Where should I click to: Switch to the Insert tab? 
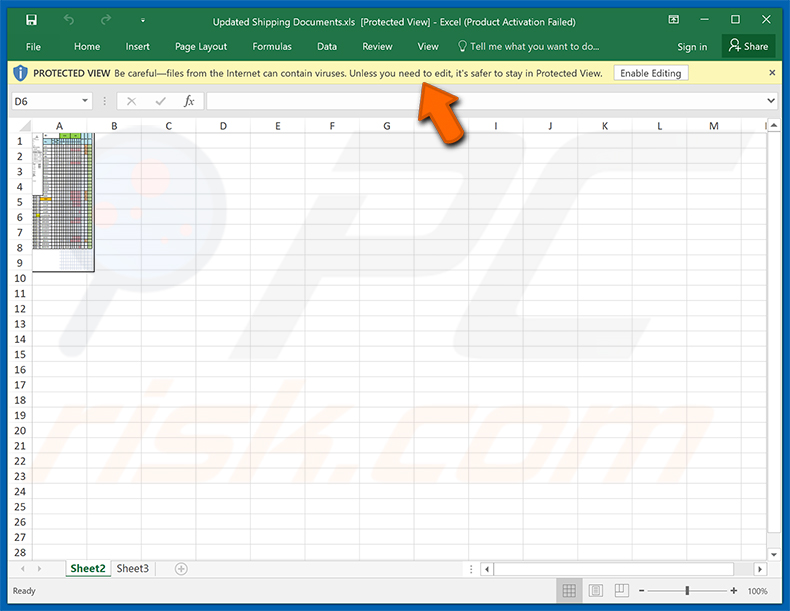tap(137, 46)
